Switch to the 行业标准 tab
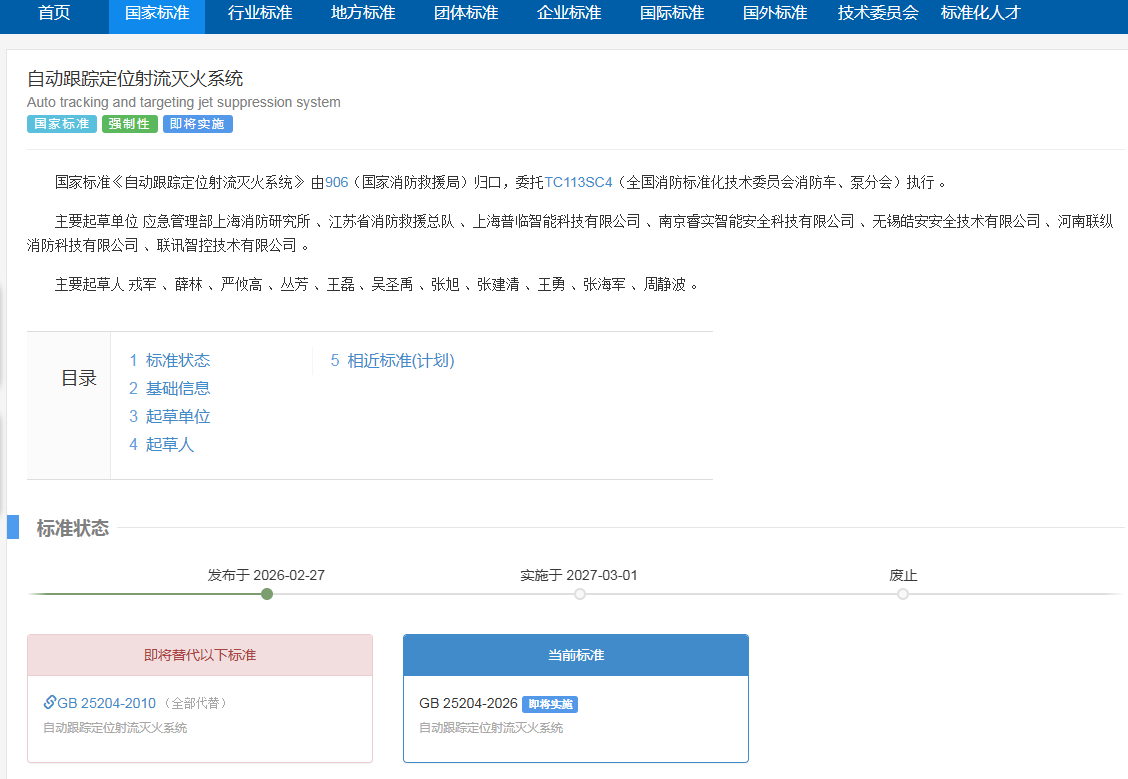Screen dimensions: 1128x779 (260, 14)
